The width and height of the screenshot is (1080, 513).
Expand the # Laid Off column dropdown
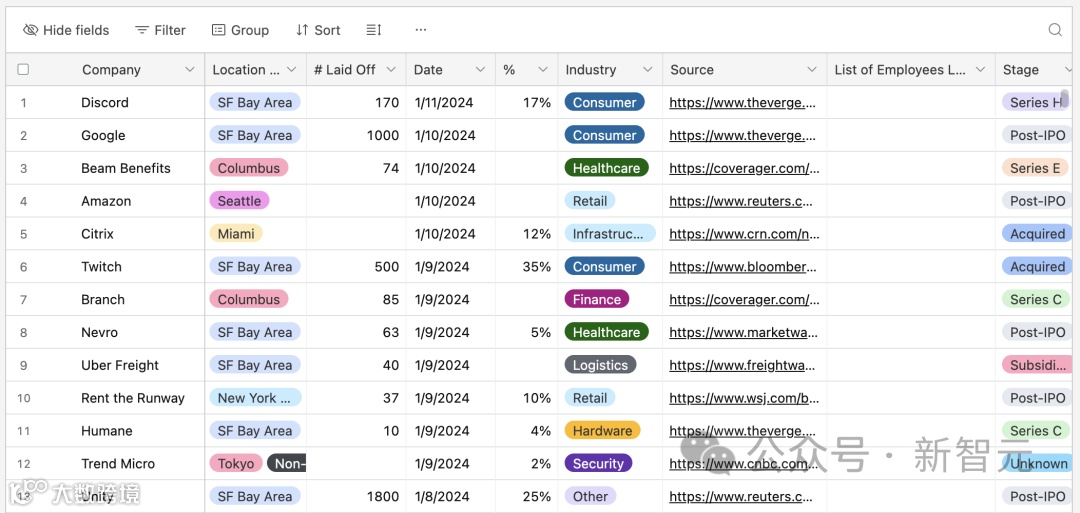(391, 70)
